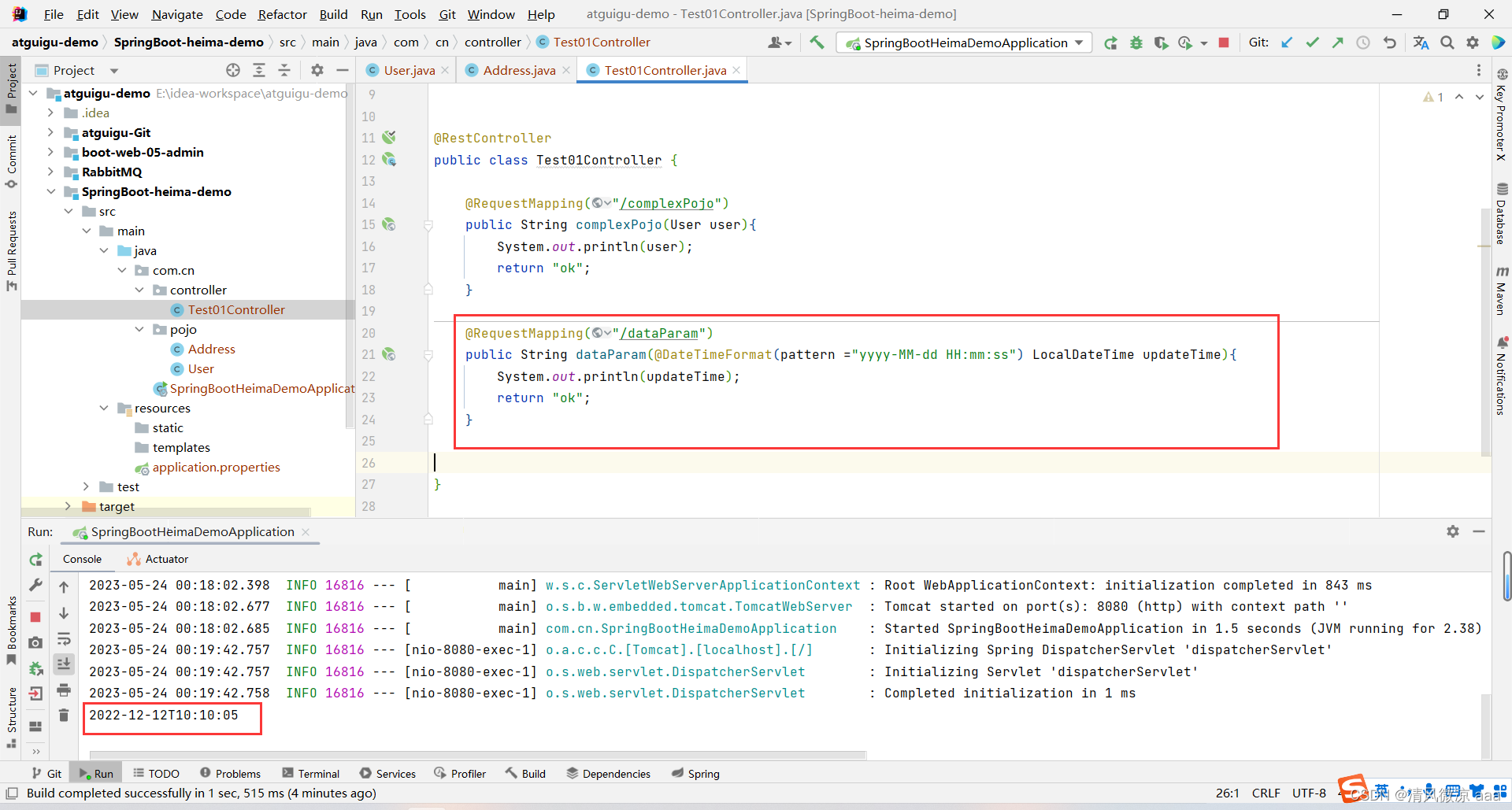
Task: Open the Database side panel
Action: [1502, 213]
